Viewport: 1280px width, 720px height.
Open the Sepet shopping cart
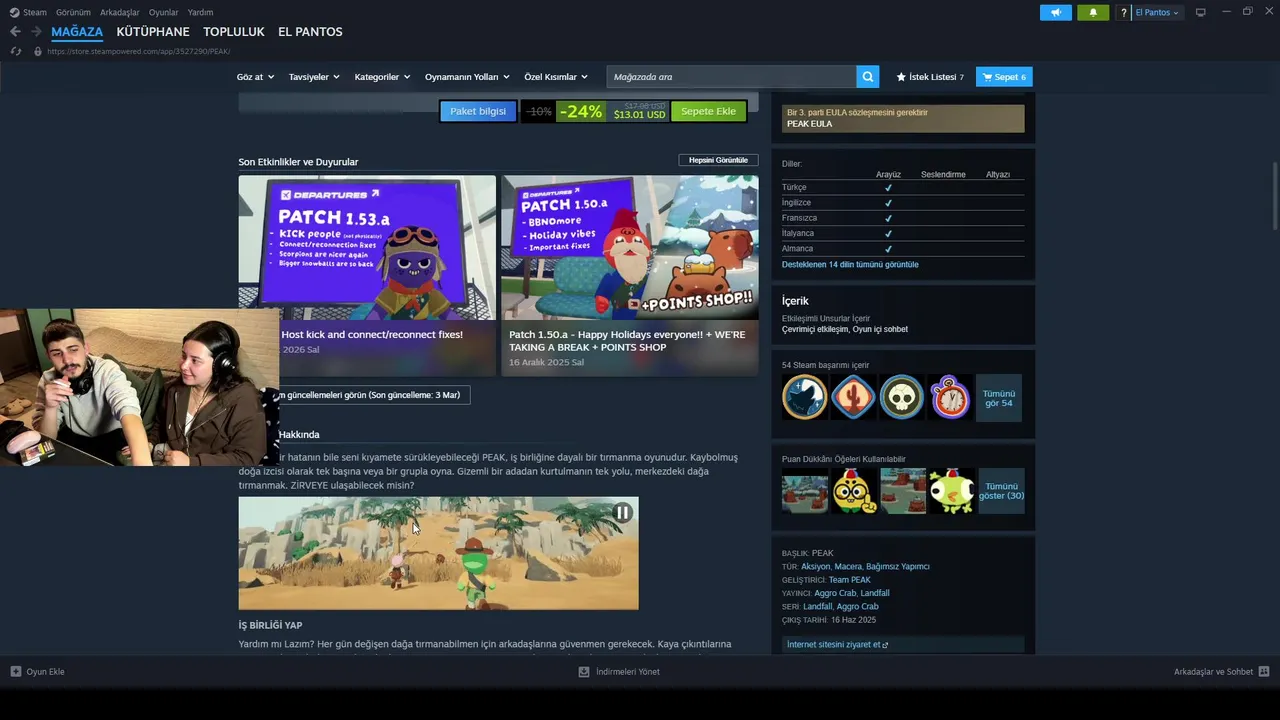[x=1004, y=77]
